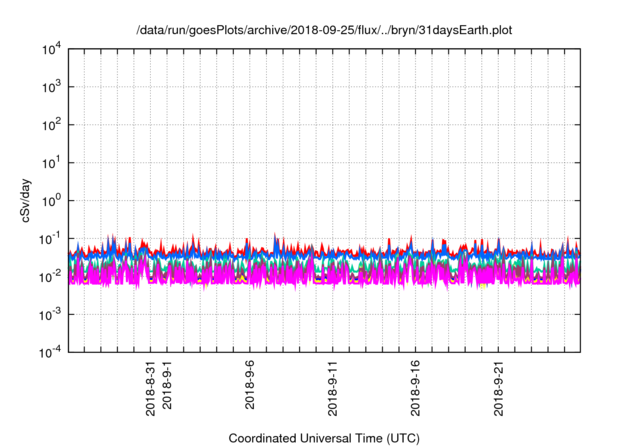Select the 2018-9-1 date tick label
Viewport: 640px width, 448px height.
(x=167, y=384)
